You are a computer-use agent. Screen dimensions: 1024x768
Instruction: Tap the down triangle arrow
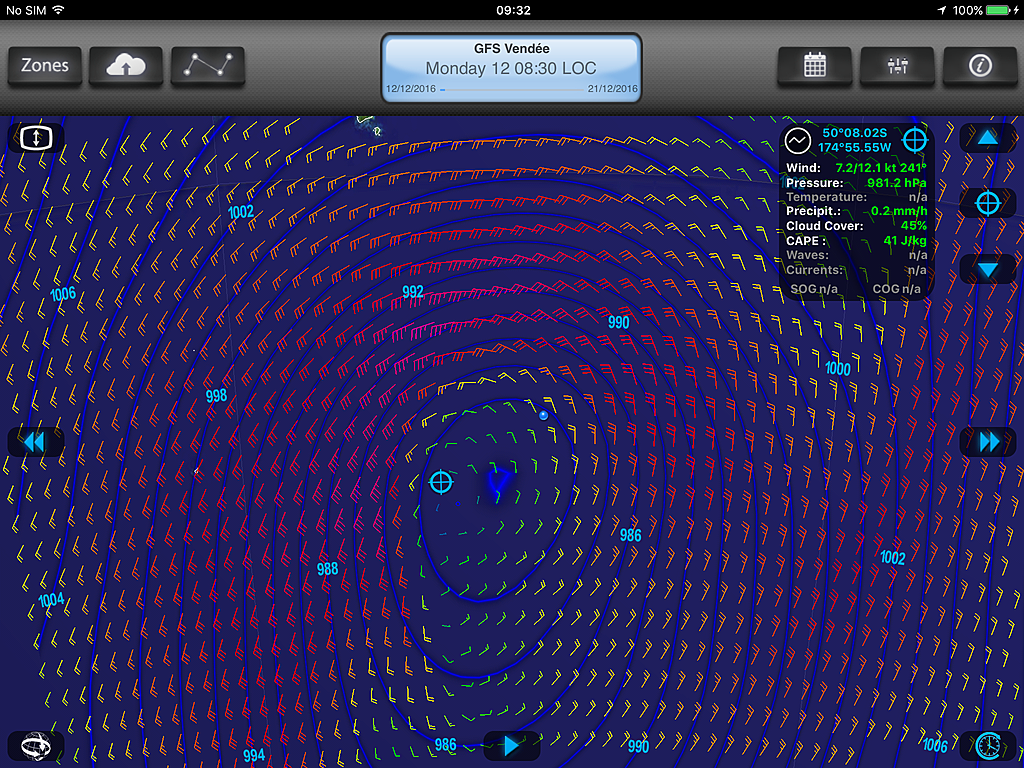point(988,269)
